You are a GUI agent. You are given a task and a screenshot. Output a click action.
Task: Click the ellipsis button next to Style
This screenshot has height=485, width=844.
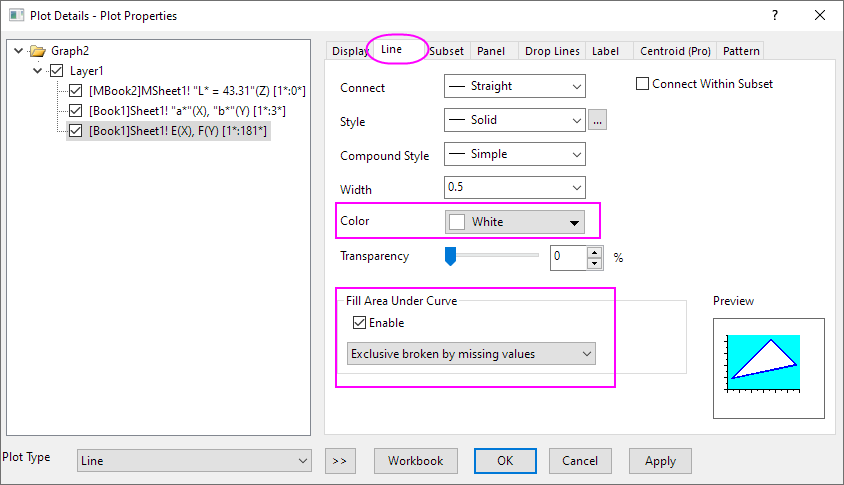(x=599, y=121)
